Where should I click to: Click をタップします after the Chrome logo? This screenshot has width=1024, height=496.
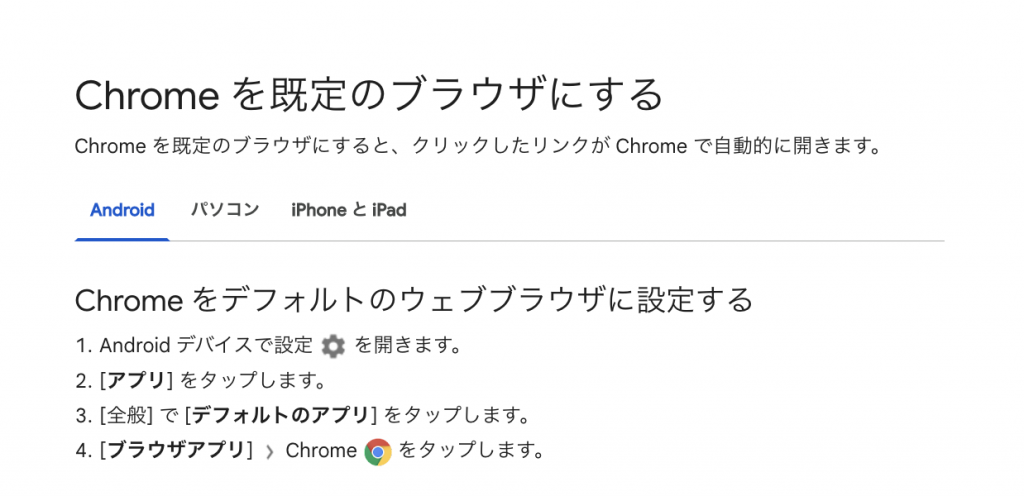tap(470, 450)
